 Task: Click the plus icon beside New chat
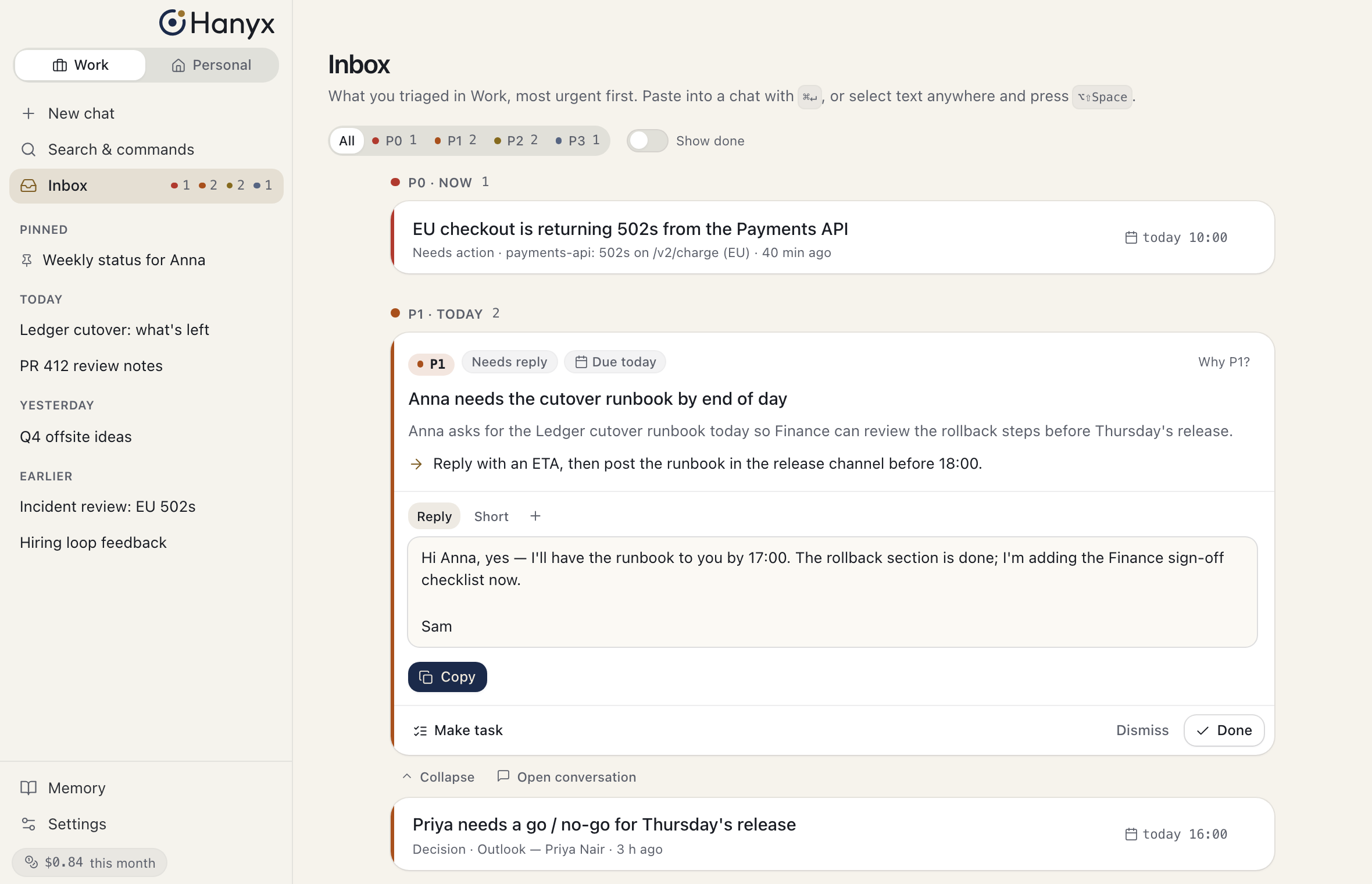pyautogui.click(x=28, y=113)
